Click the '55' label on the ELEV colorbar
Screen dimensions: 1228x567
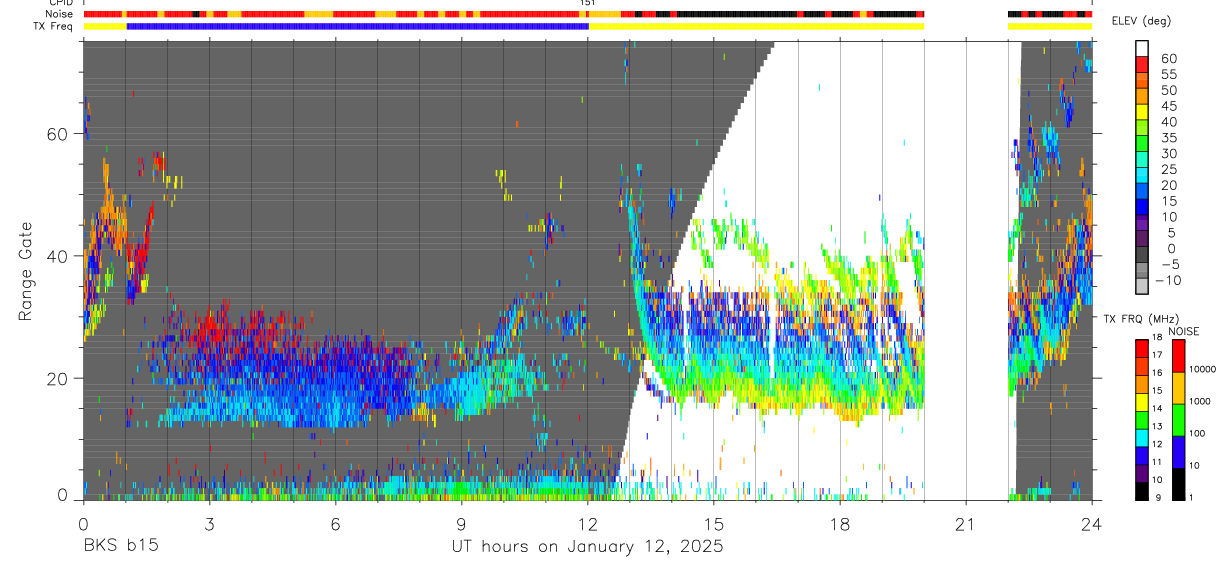click(1169, 74)
